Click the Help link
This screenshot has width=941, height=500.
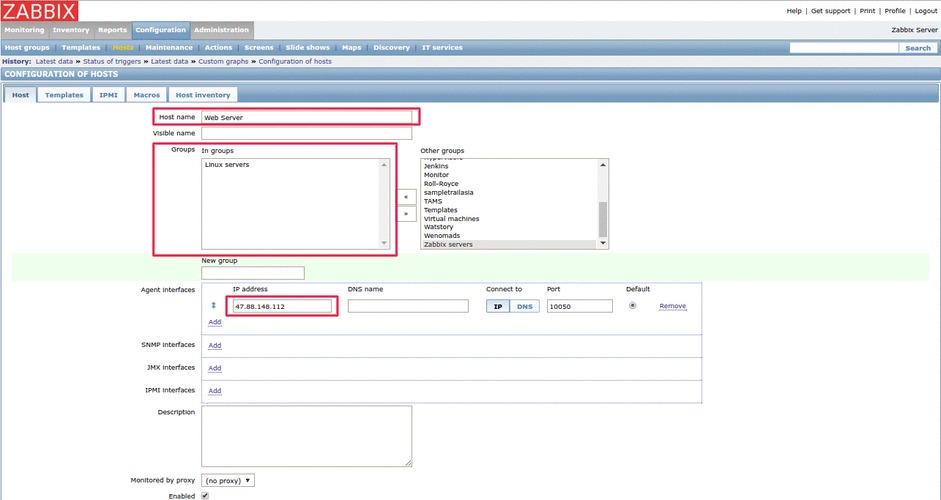(794, 11)
